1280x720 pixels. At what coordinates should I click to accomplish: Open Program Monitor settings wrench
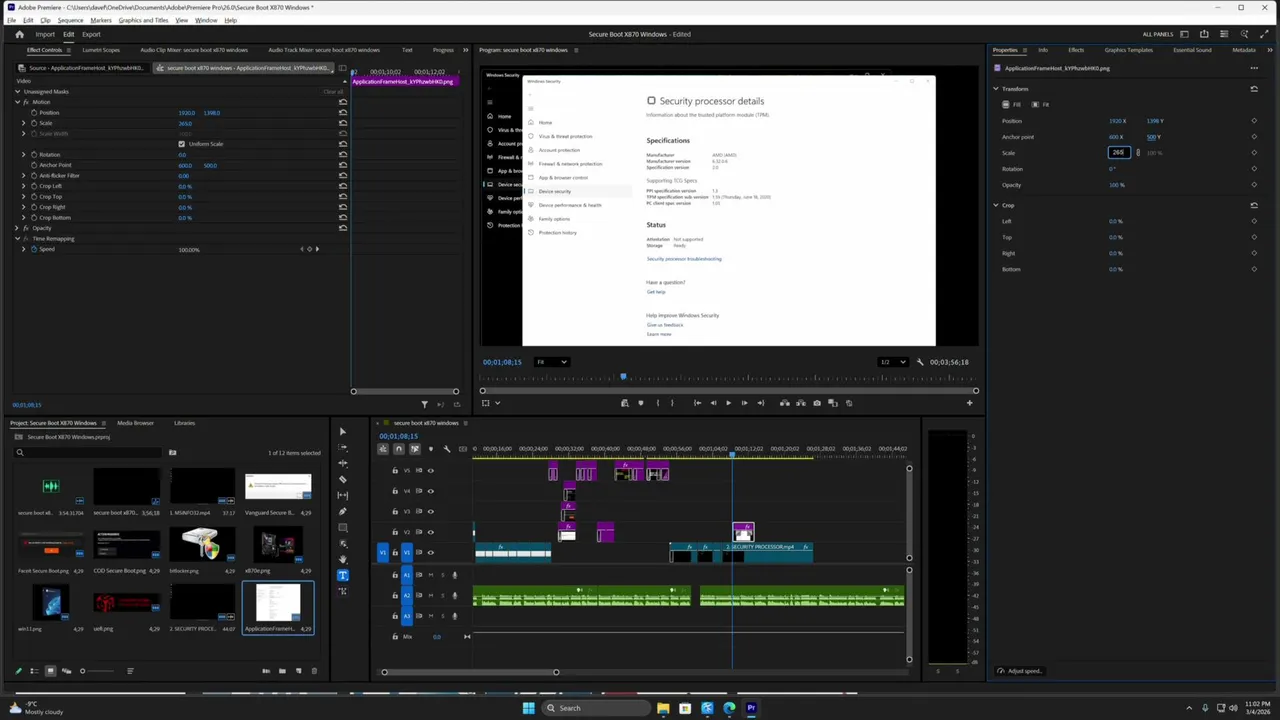coord(920,362)
